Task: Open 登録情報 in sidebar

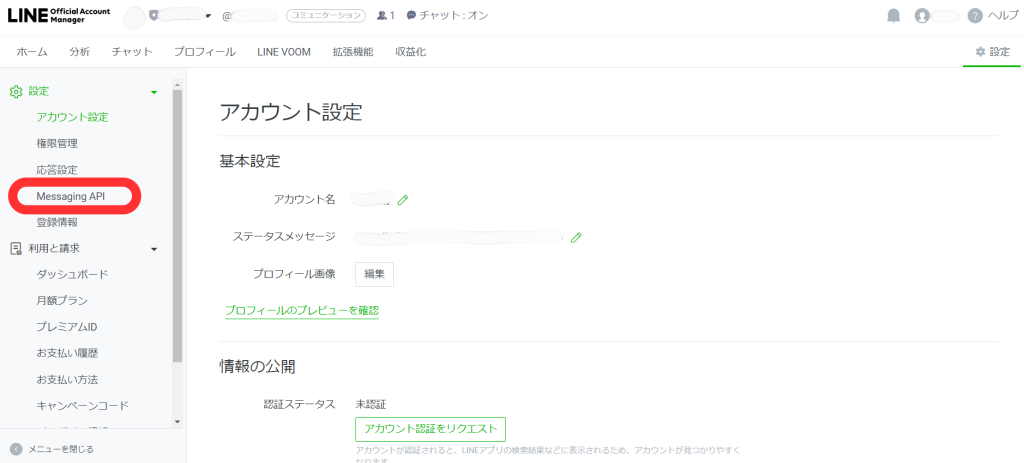Action: tap(57, 222)
